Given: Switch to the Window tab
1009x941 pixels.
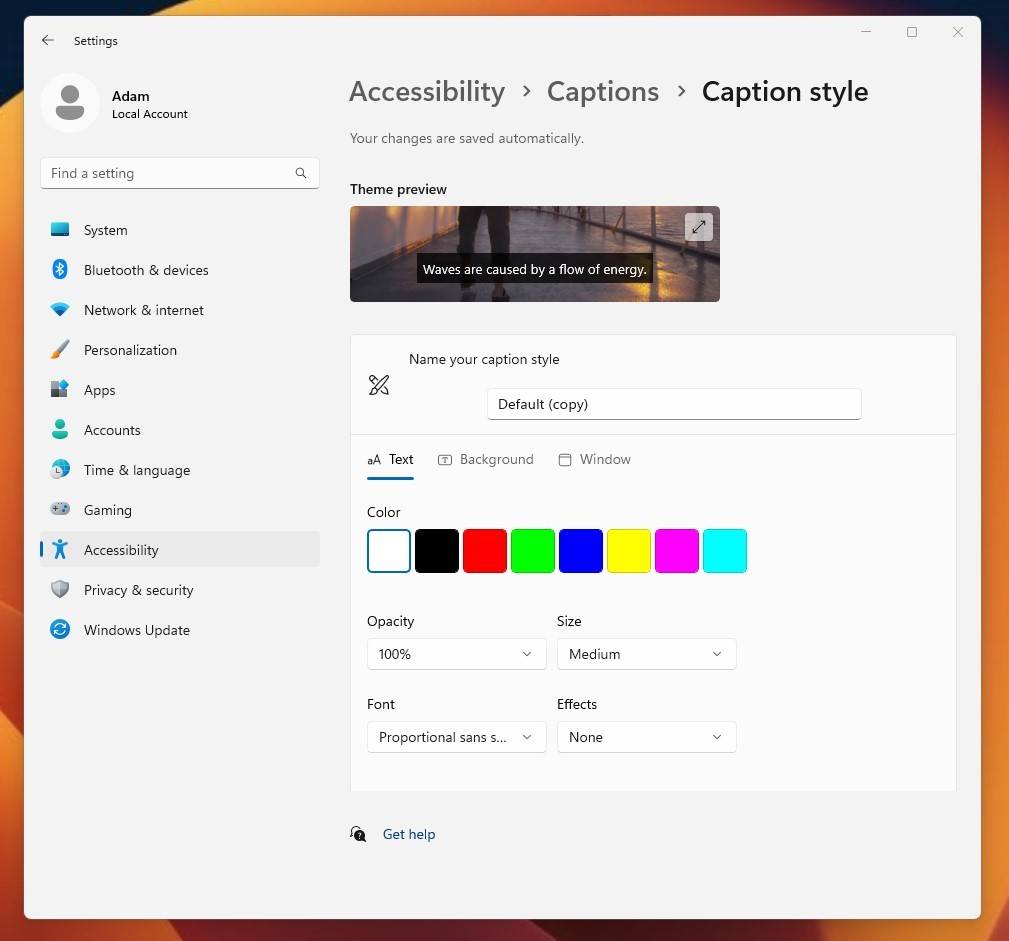Looking at the screenshot, I should coord(594,459).
